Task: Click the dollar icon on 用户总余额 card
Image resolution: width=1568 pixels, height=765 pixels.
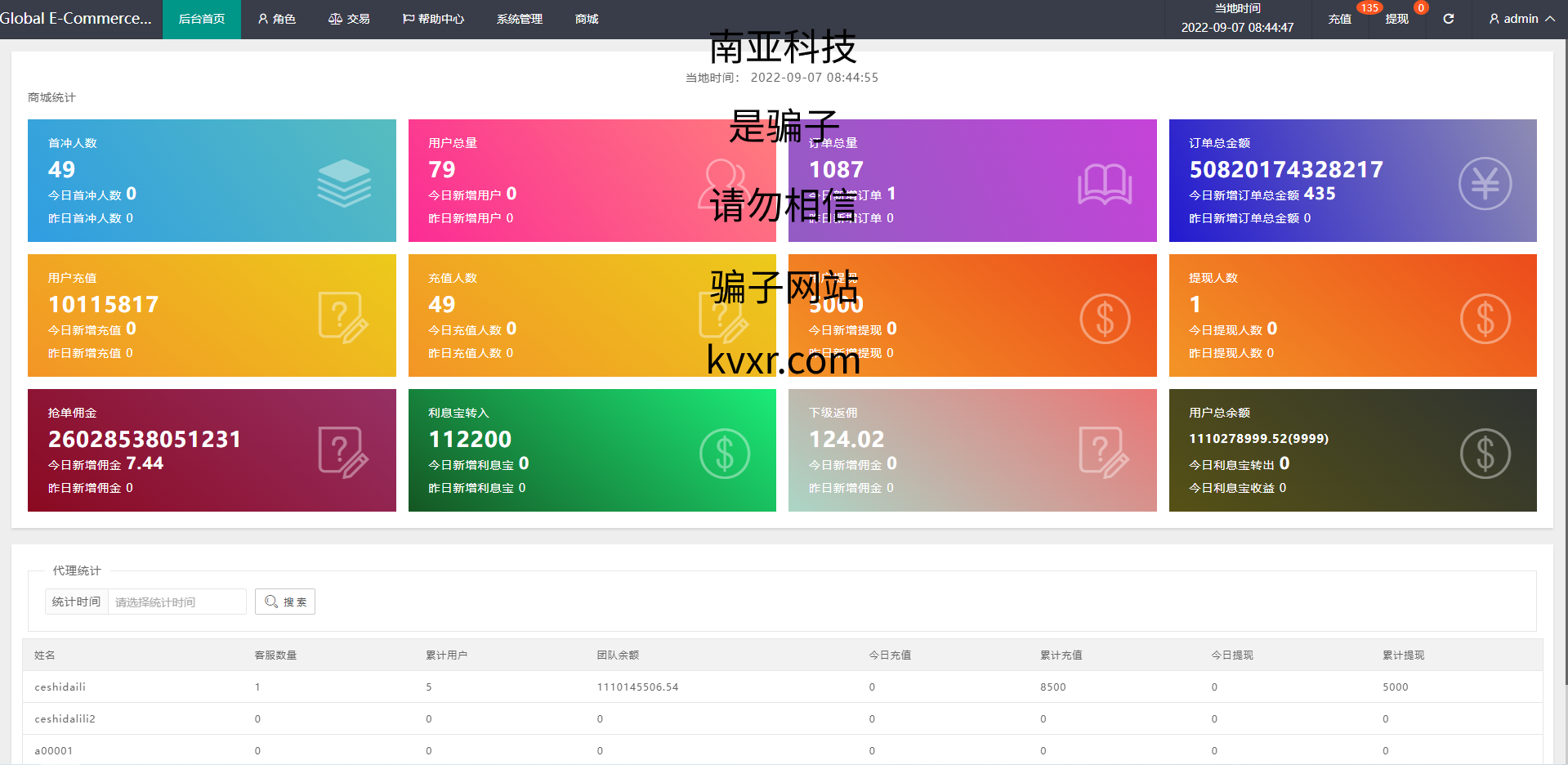Action: [x=1485, y=453]
